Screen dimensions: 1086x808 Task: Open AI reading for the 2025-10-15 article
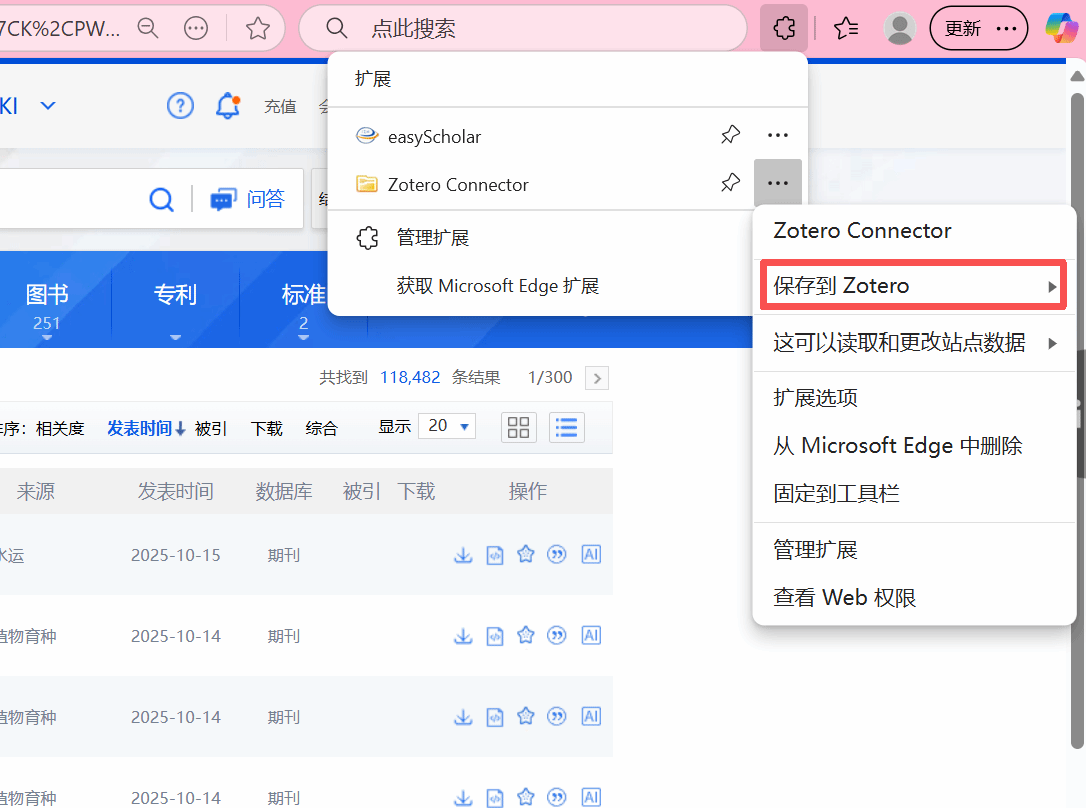pos(591,554)
